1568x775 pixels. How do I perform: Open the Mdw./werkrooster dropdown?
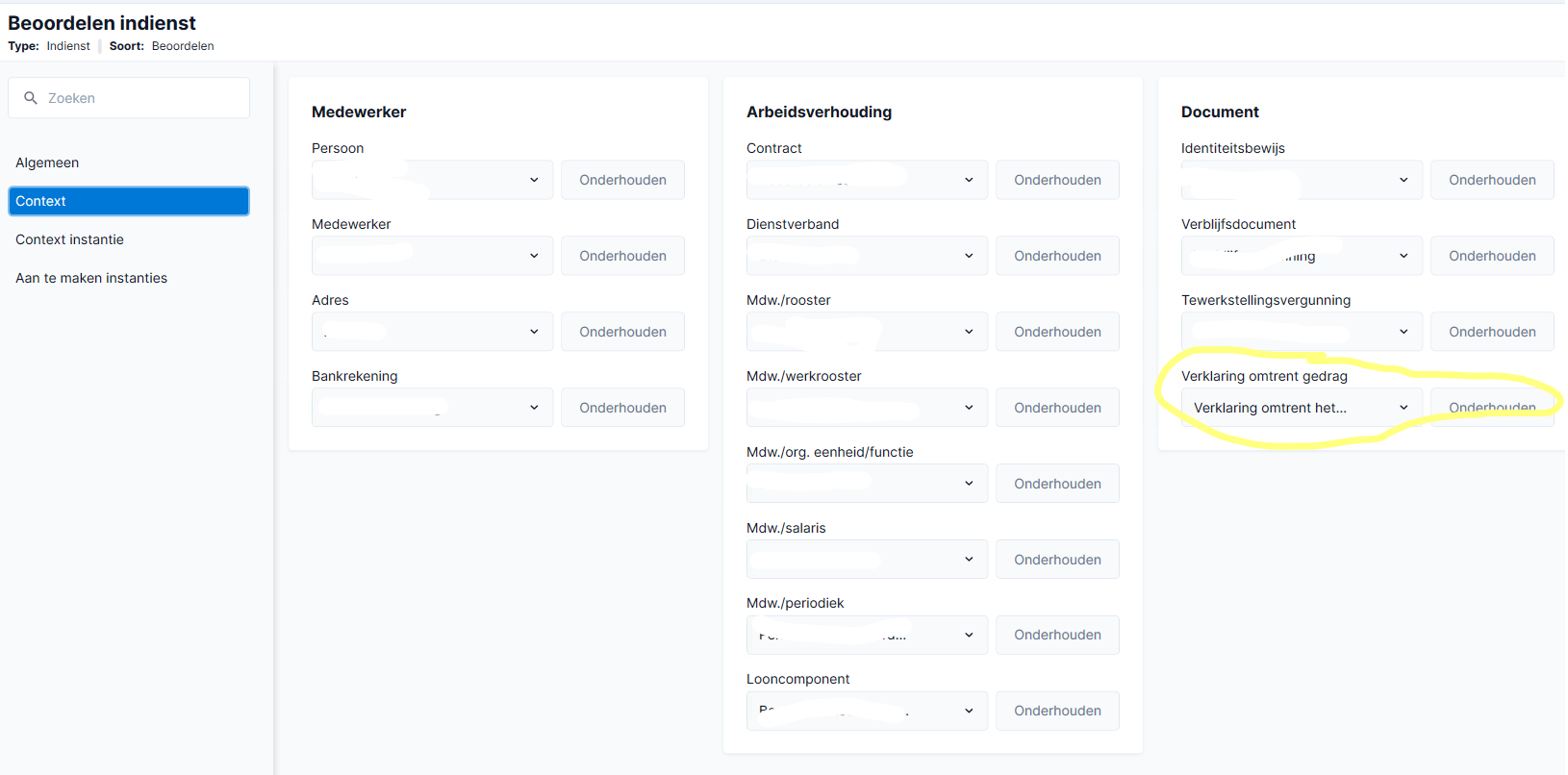[868, 408]
